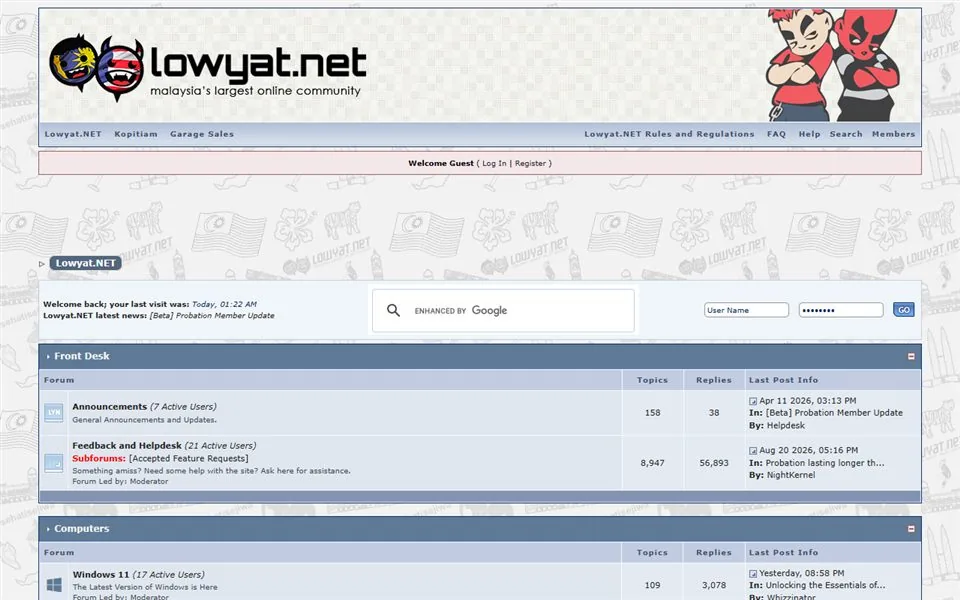
Task: Open the Lowyat.NET nav menu item
Action: (x=73, y=134)
